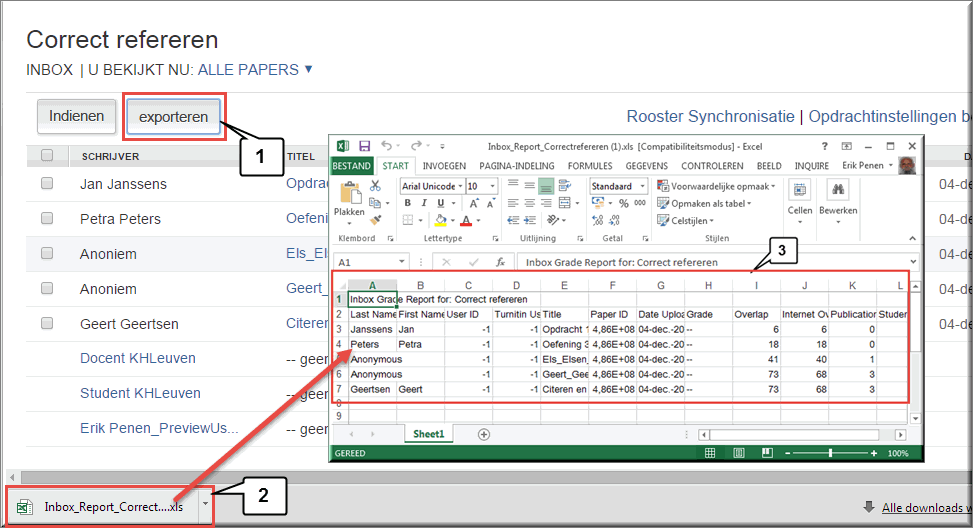Viewport: 973px width, 528px height.
Task: Select the Sheet1 worksheet tab
Action: pyautogui.click(x=429, y=434)
